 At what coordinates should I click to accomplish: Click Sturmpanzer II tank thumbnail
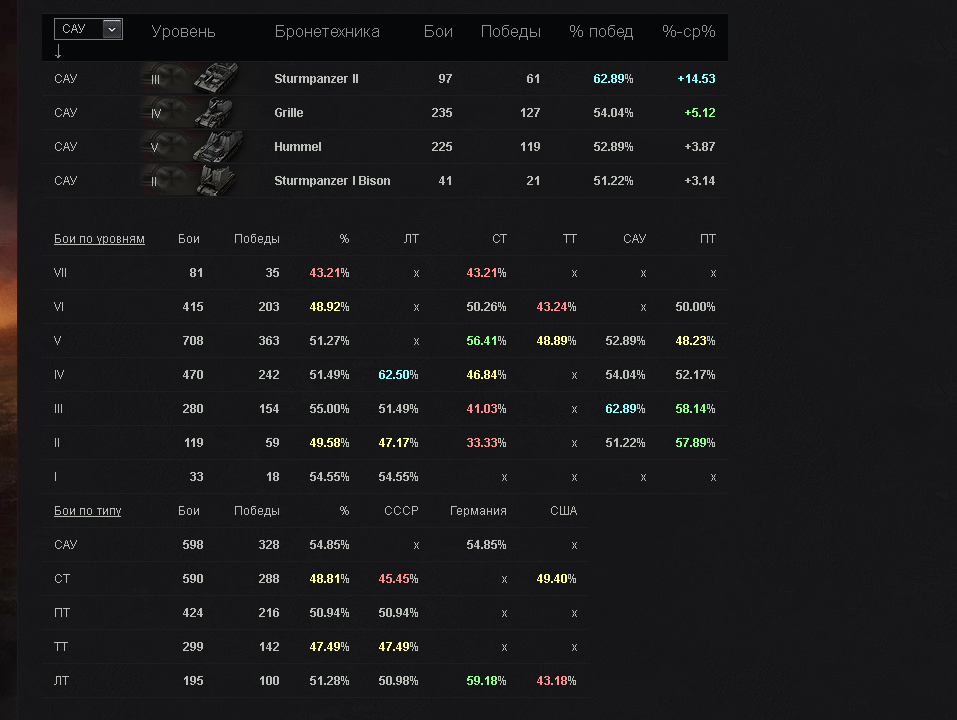pos(217,78)
